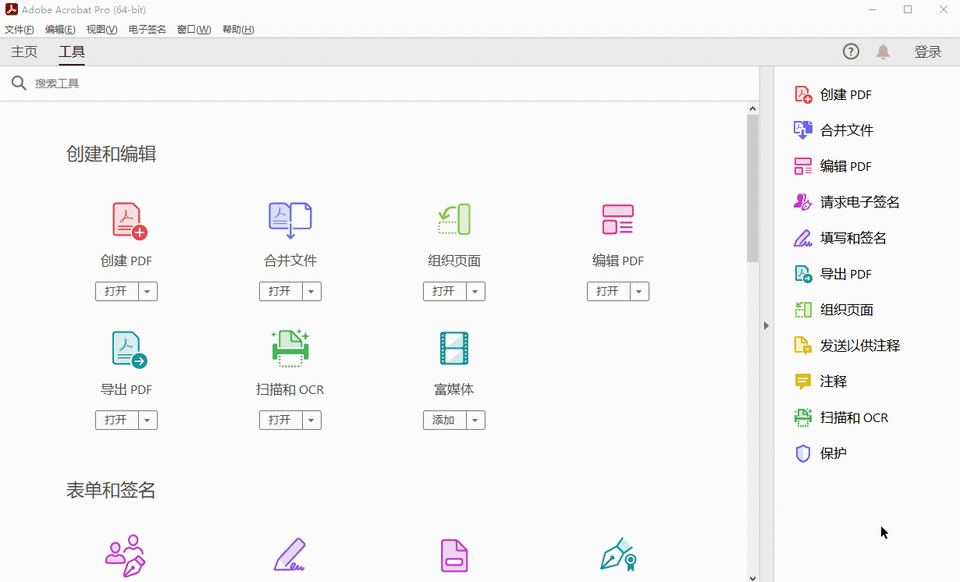Image resolution: width=960 pixels, height=582 pixels.
Task: Click the vertical scrollbar down arrow
Action: coord(752,577)
